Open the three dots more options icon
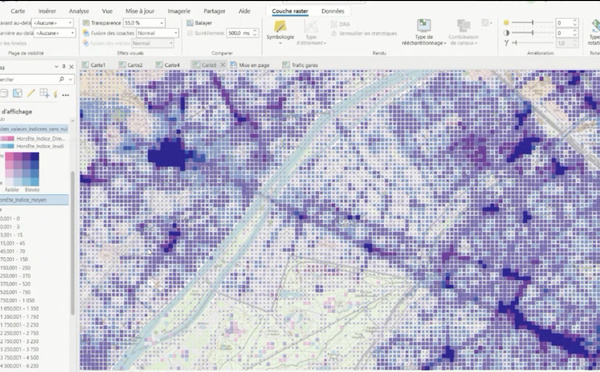 [x=65, y=95]
